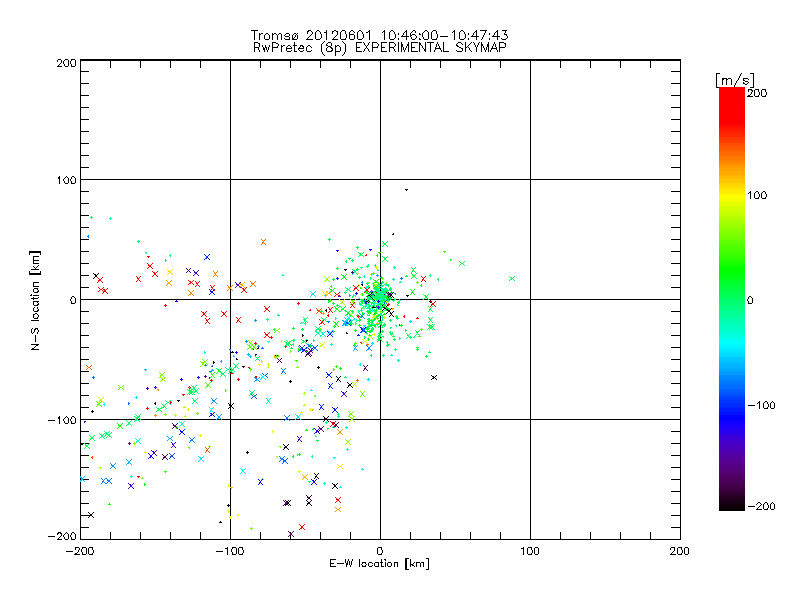Click the y-axis tick label '-100'
The width and height of the screenshot is (800, 600).
point(62,420)
